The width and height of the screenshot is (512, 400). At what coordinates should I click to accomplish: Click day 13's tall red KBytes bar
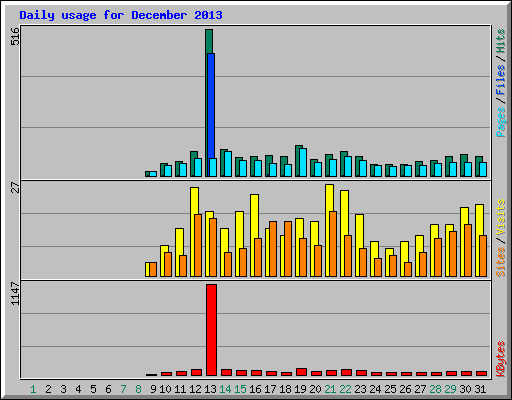click(x=211, y=330)
